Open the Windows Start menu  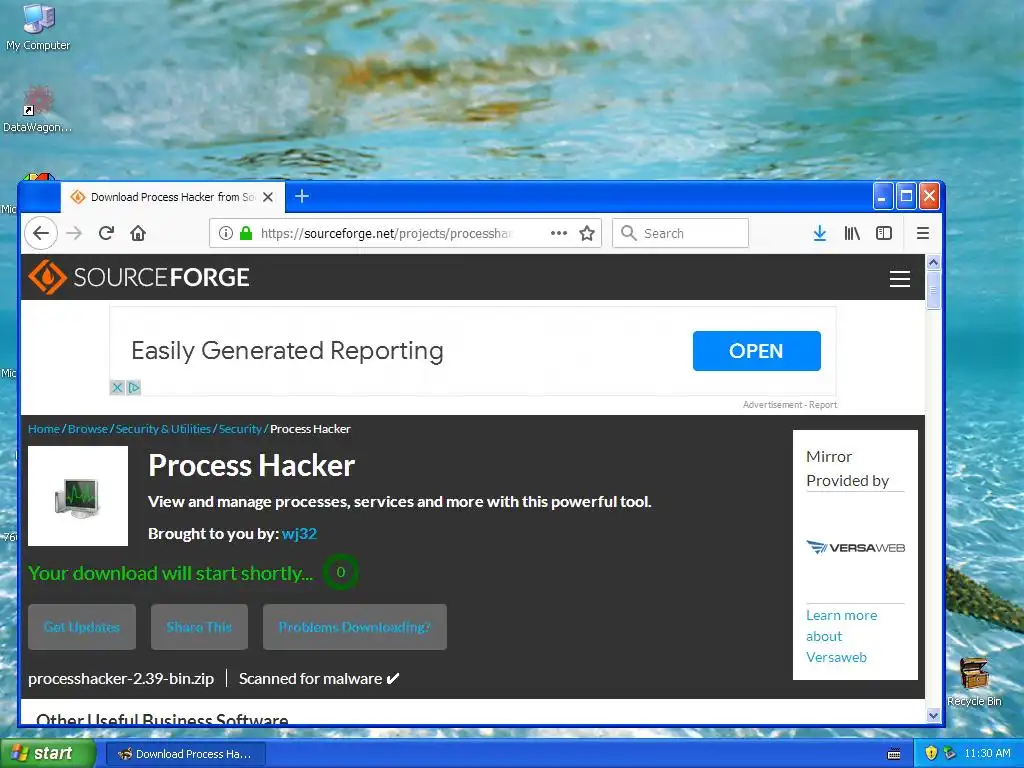click(47, 754)
